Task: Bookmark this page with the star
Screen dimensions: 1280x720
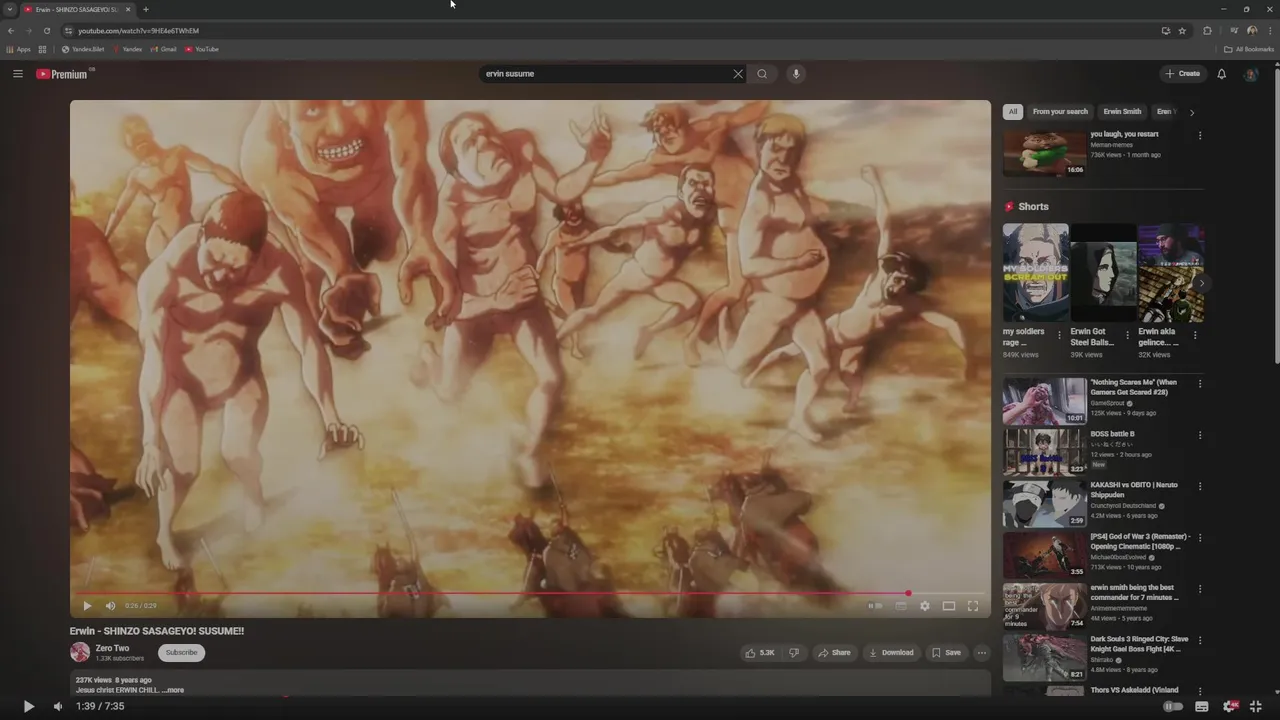Action: (x=1182, y=31)
